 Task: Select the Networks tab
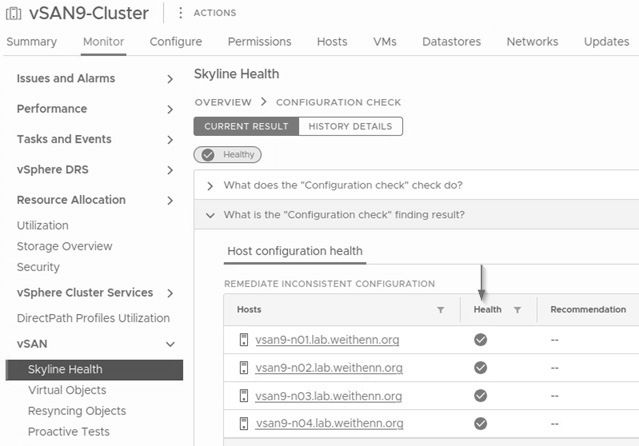tap(532, 42)
